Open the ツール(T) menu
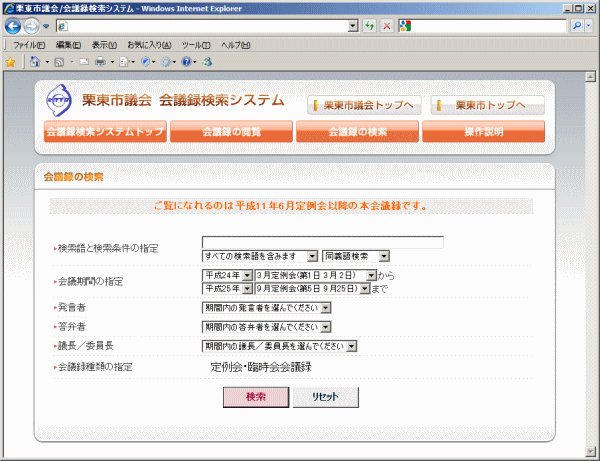 [196, 45]
